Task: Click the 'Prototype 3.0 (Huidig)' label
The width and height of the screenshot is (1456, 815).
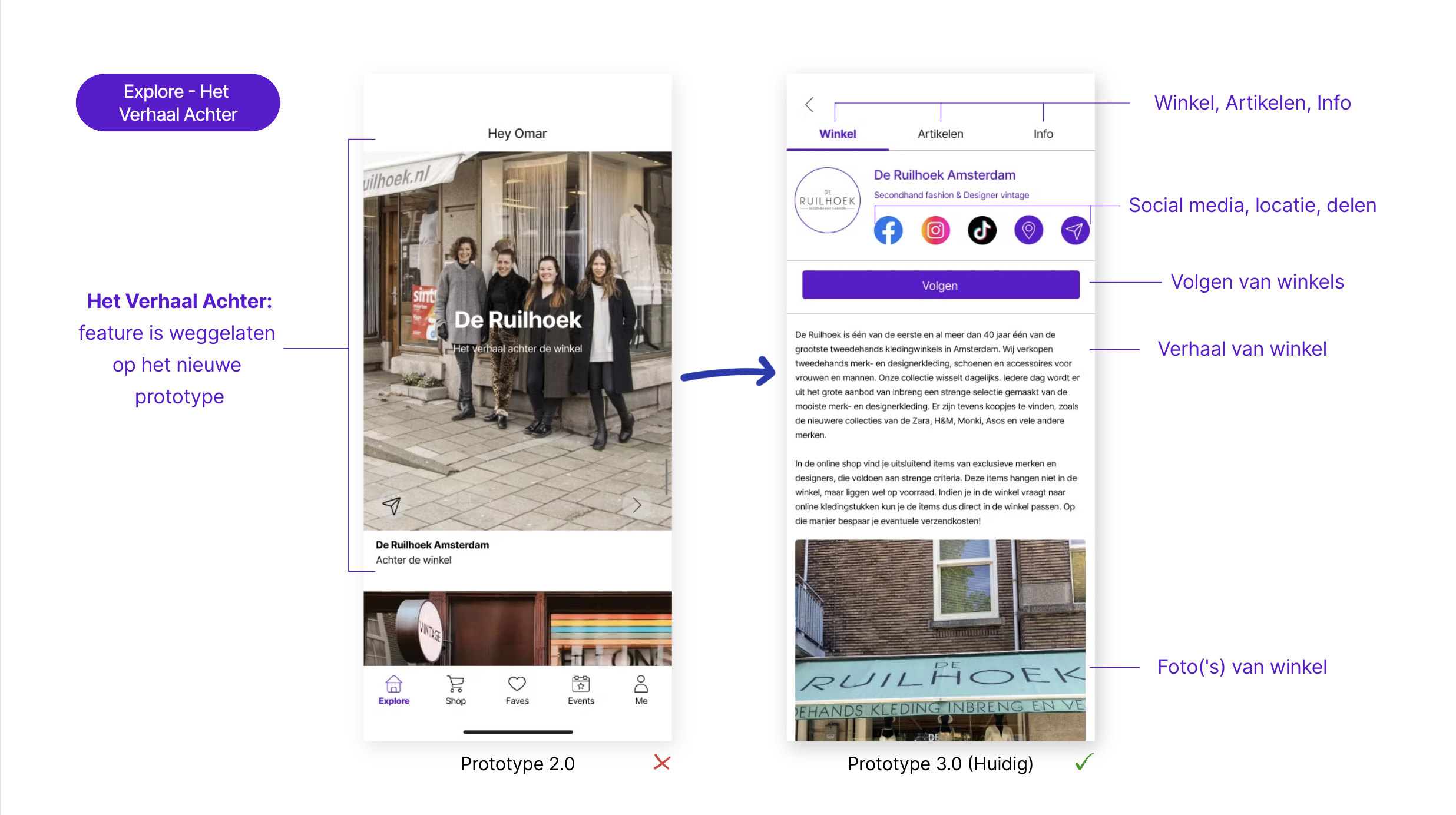Action: [x=940, y=764]
